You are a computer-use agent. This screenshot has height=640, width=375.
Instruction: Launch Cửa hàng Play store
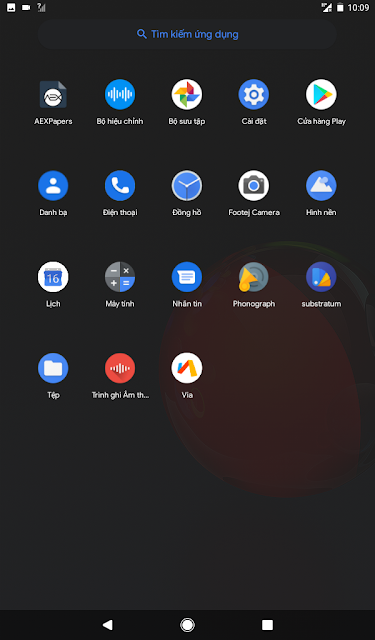(321, 95)
